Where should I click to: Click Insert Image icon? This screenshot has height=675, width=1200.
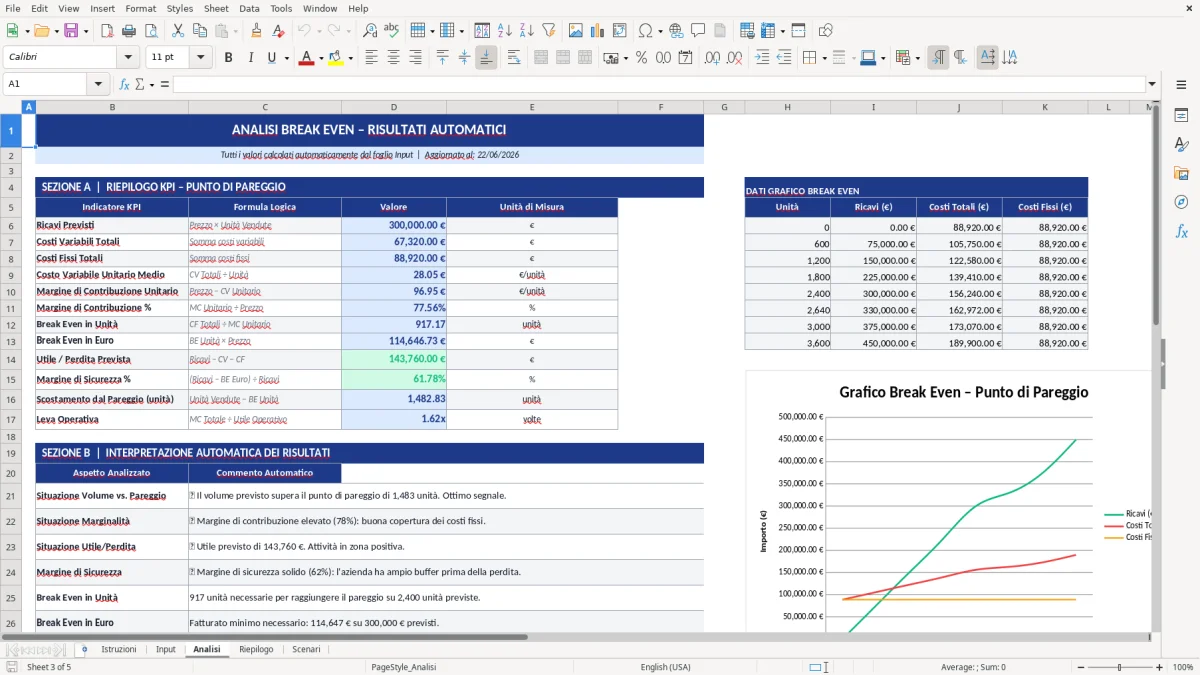575,31
